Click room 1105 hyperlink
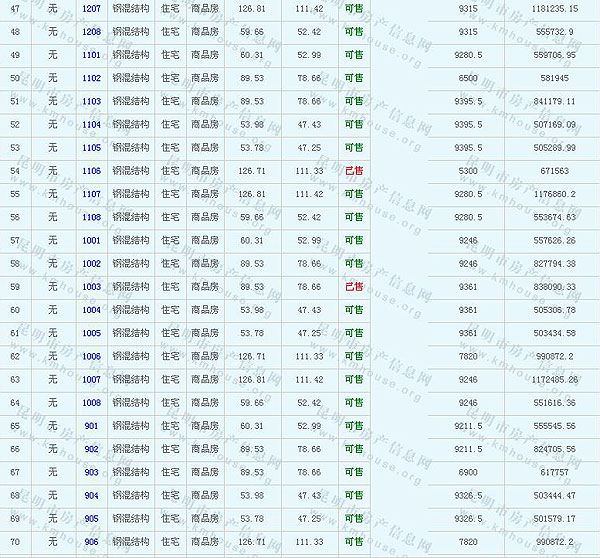Viewport: 600px width, 558px height. 91,147
